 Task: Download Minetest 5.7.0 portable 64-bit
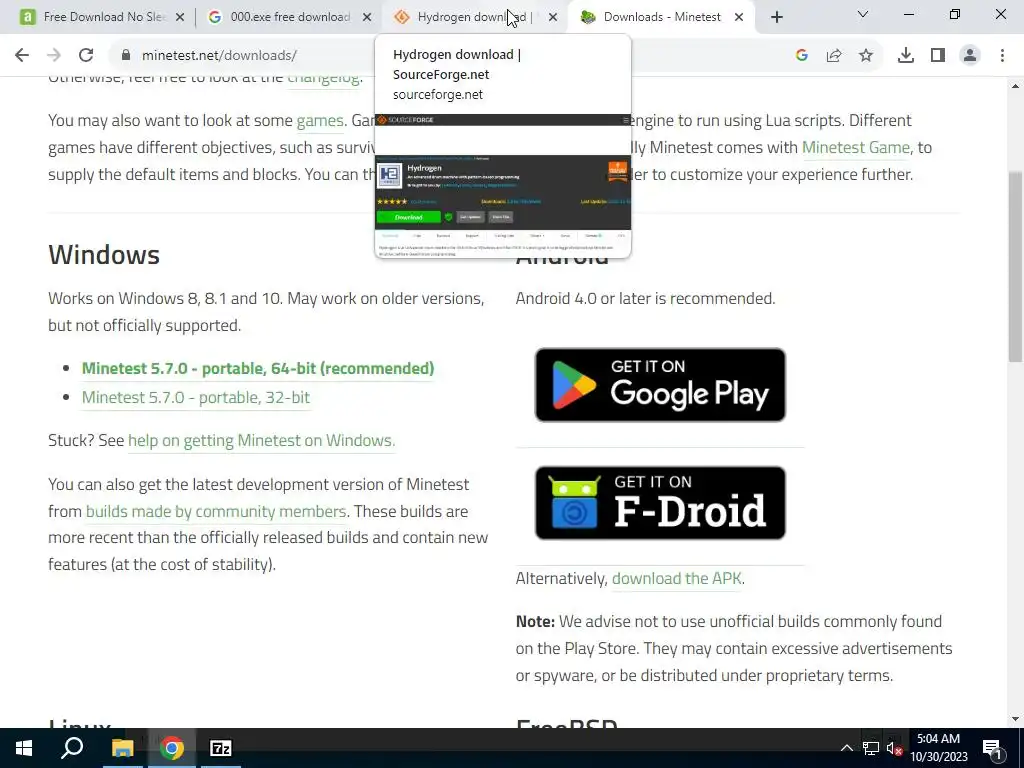pos(258,368)
